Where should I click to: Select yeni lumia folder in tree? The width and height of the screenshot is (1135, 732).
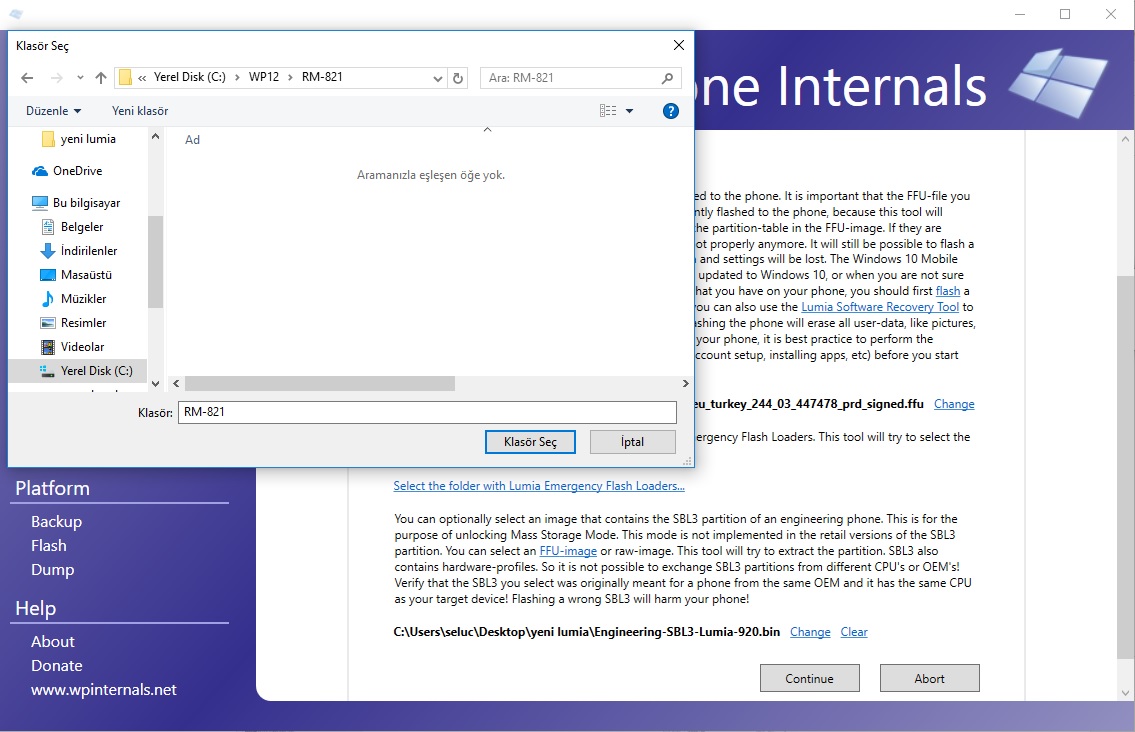[79, 138]
